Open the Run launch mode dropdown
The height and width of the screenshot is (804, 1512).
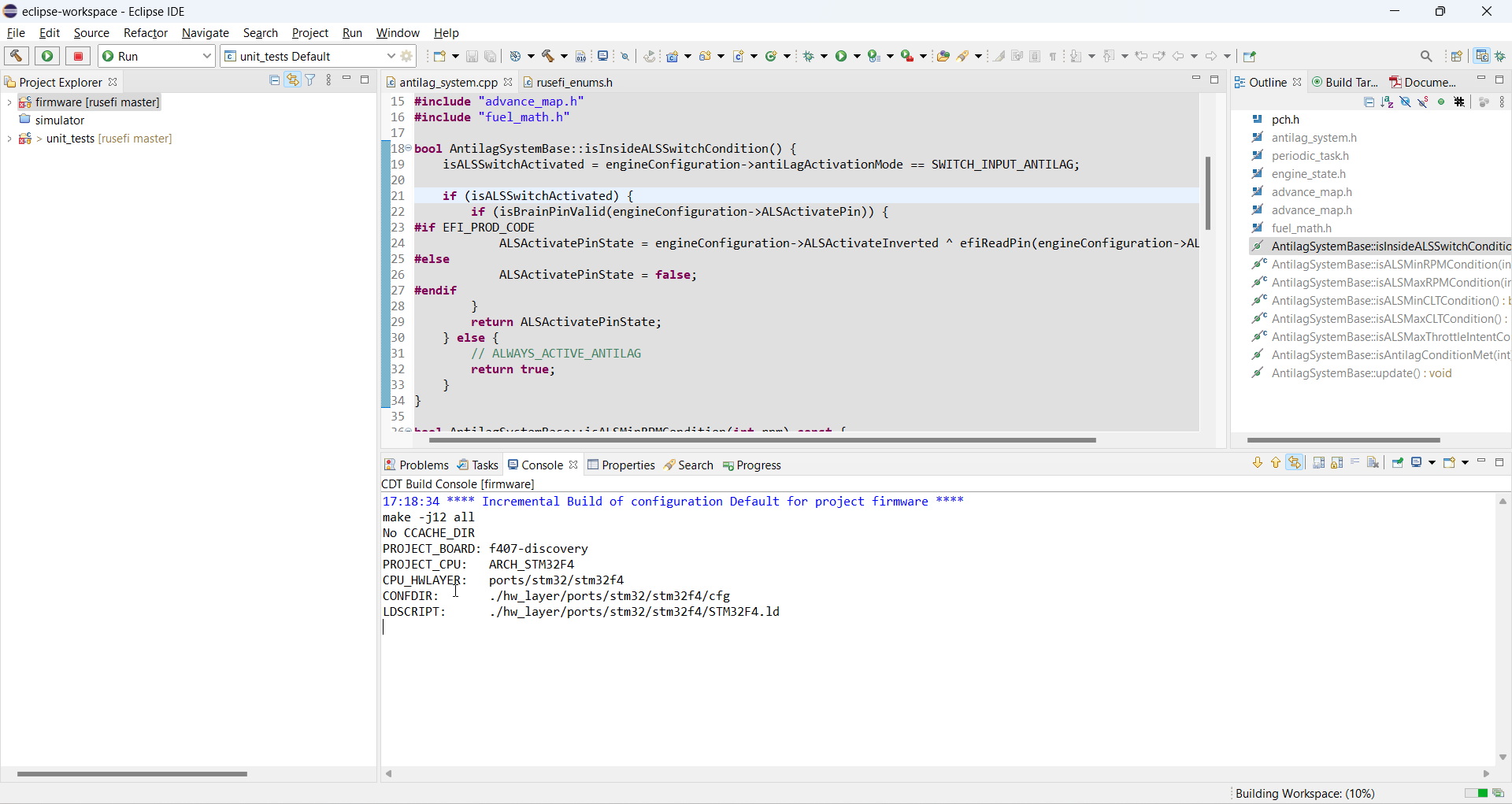coord(157,56)
